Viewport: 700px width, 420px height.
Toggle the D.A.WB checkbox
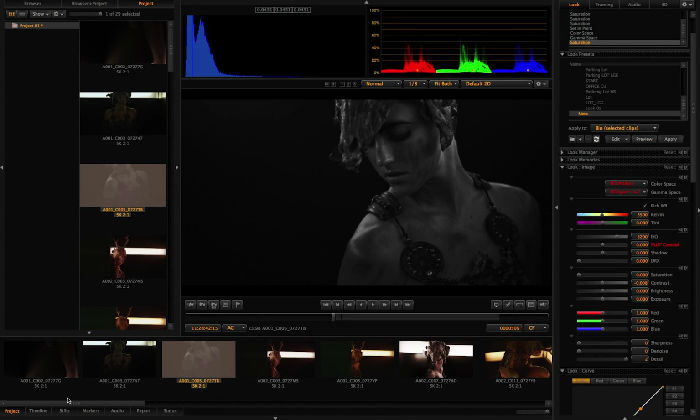click(x=644, y=205)
